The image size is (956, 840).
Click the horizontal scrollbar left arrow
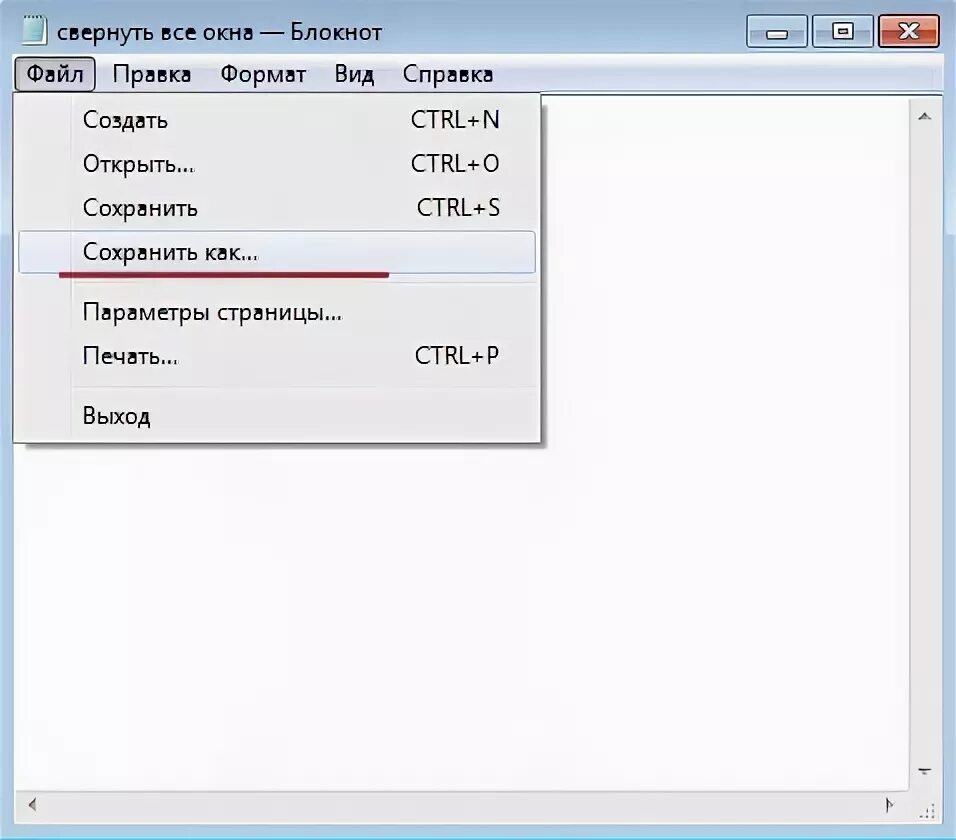pyautogui.click(x=32, y=805)
